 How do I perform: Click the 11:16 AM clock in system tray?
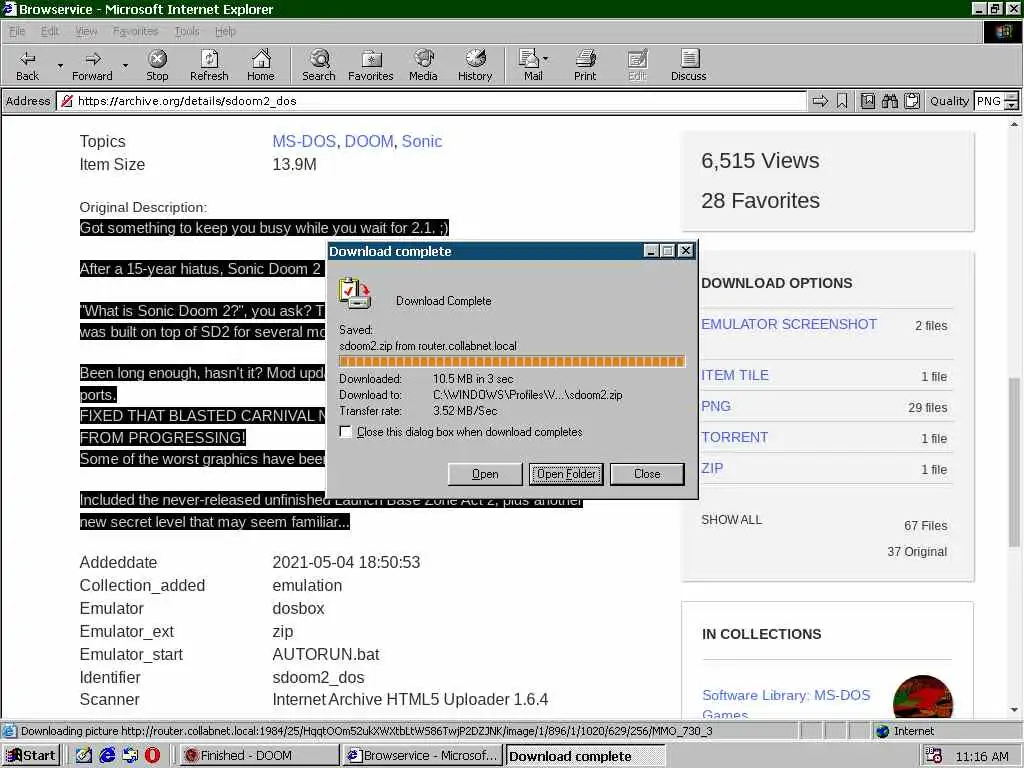[982, 756]
